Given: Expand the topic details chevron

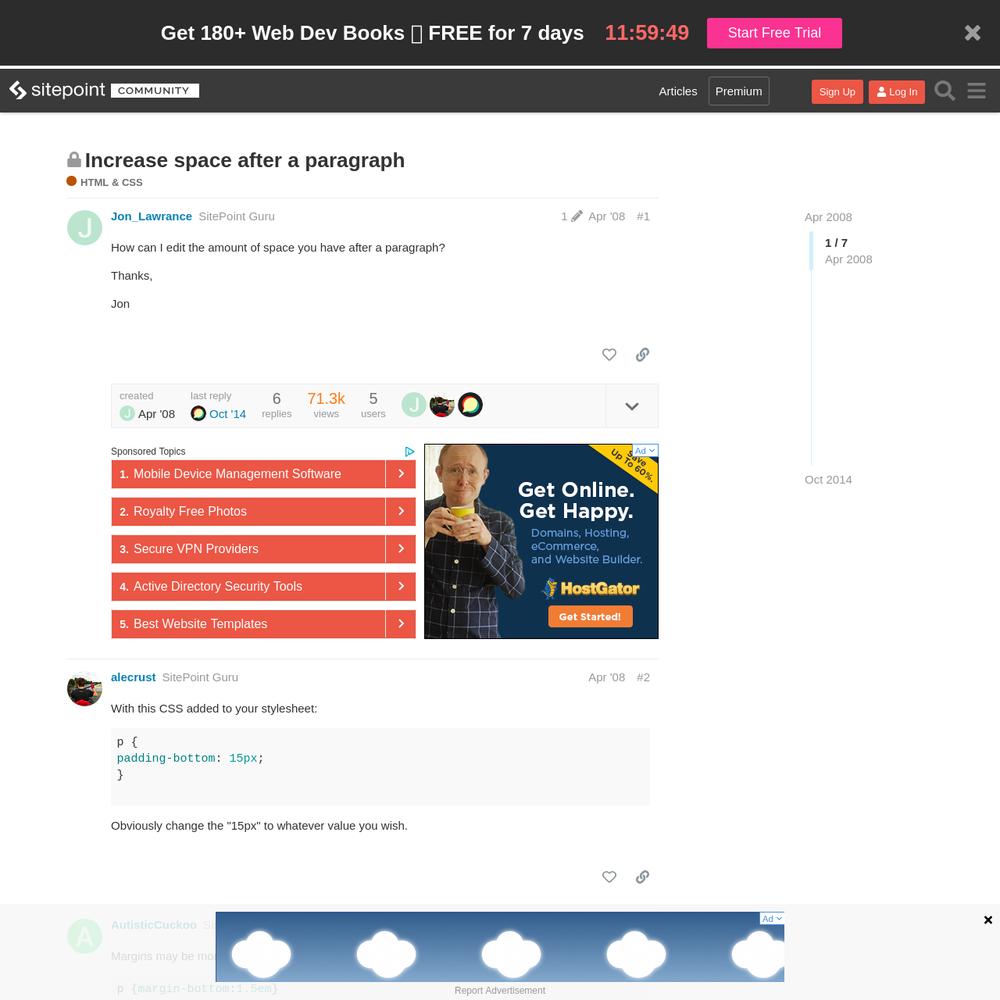Looking at the screenshot, I should 631,406.
